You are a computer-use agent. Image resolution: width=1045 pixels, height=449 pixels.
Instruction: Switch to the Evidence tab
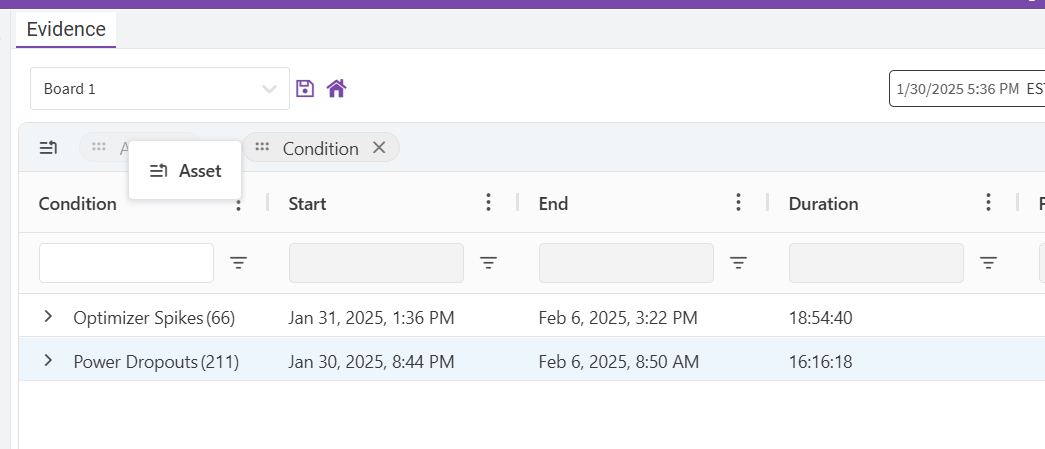click(x=66, y=29)
